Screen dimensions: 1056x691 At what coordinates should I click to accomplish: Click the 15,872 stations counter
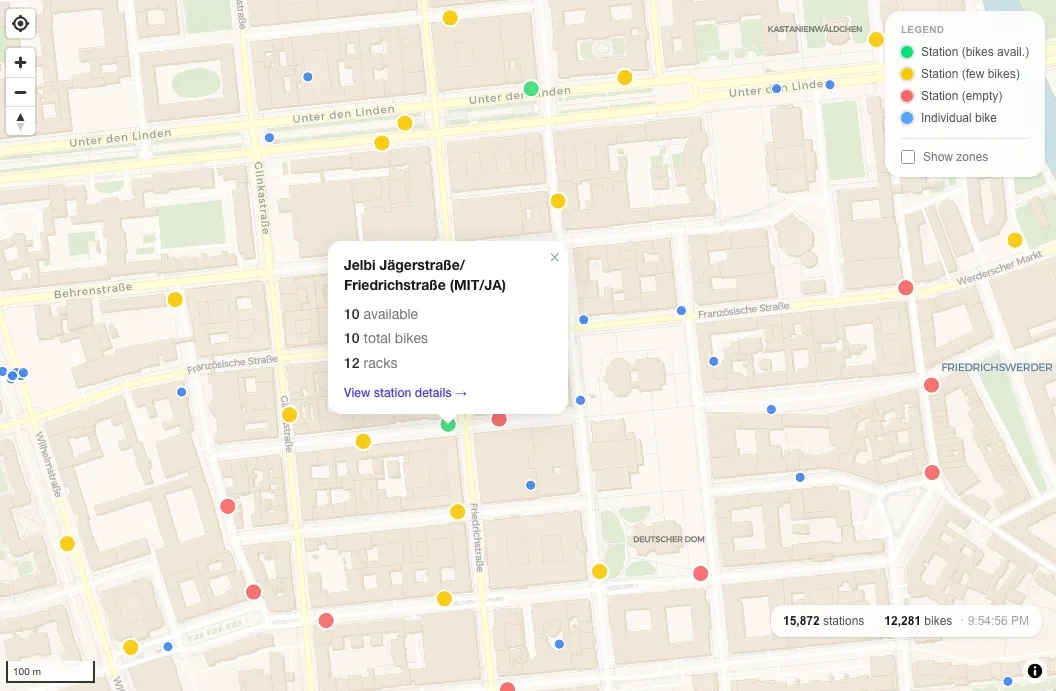pos(823,621)
